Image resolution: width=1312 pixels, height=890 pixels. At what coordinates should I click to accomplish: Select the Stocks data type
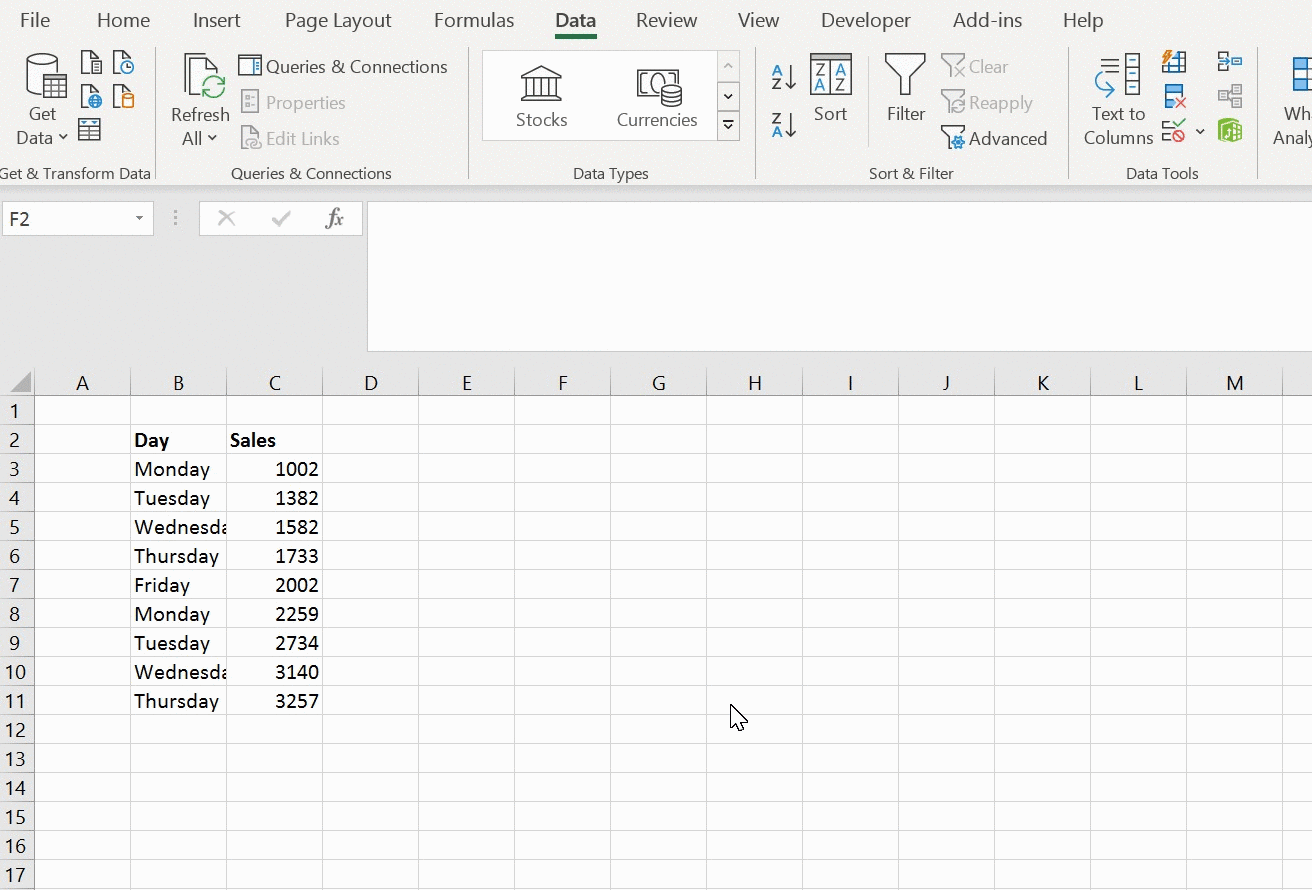click(x=541, y=97)
